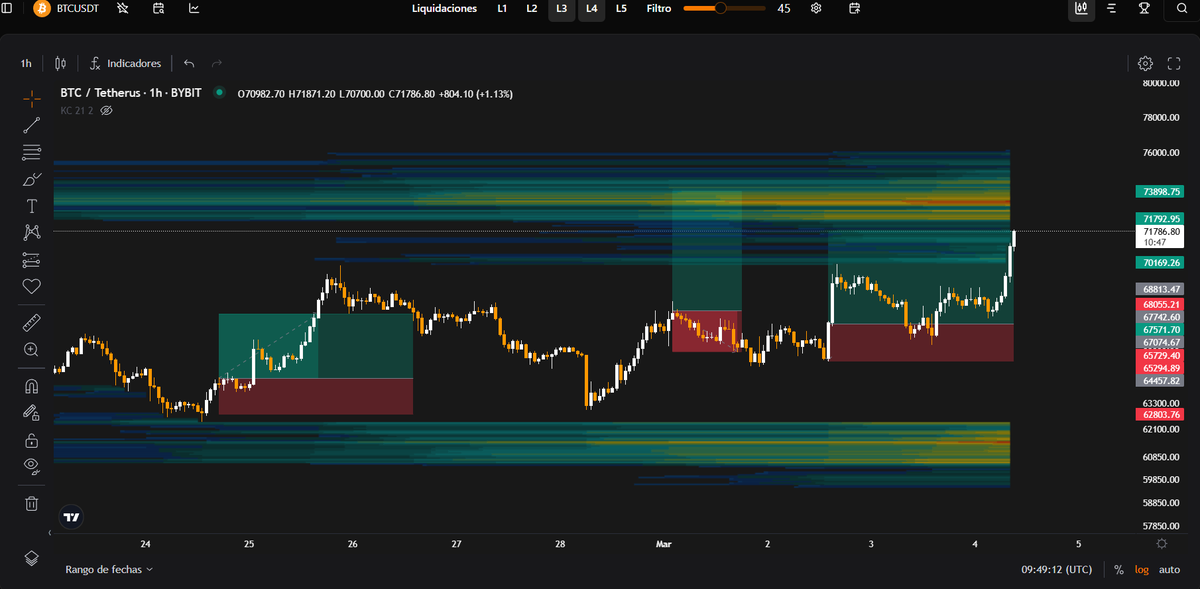This screenshot has width=1200, height=589.
Task: Select the Text annotation tool
Action: coord(32,206)
